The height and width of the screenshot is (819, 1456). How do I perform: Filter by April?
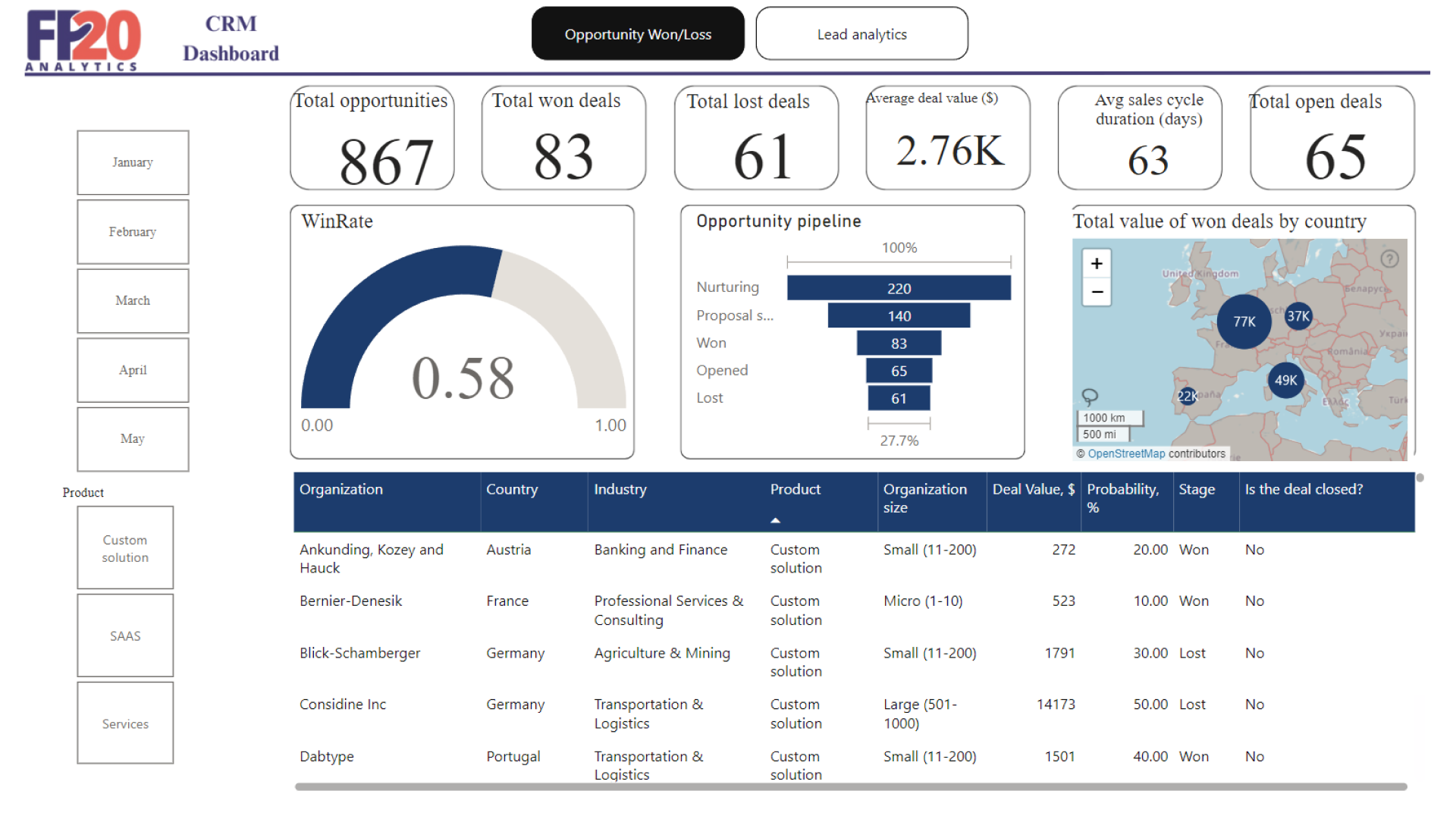coord(133,370)
